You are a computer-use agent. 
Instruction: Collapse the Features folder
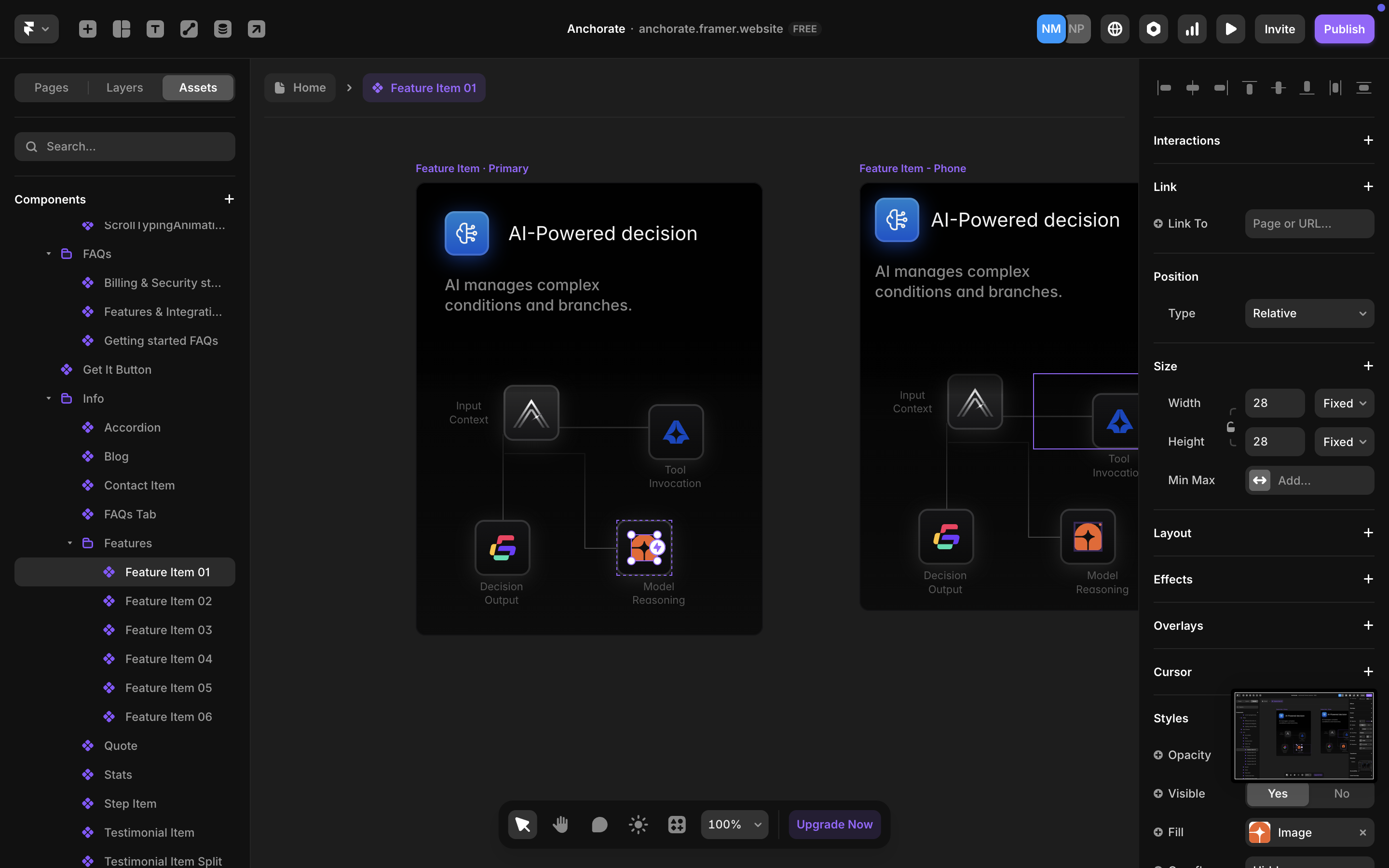point(70,543)
